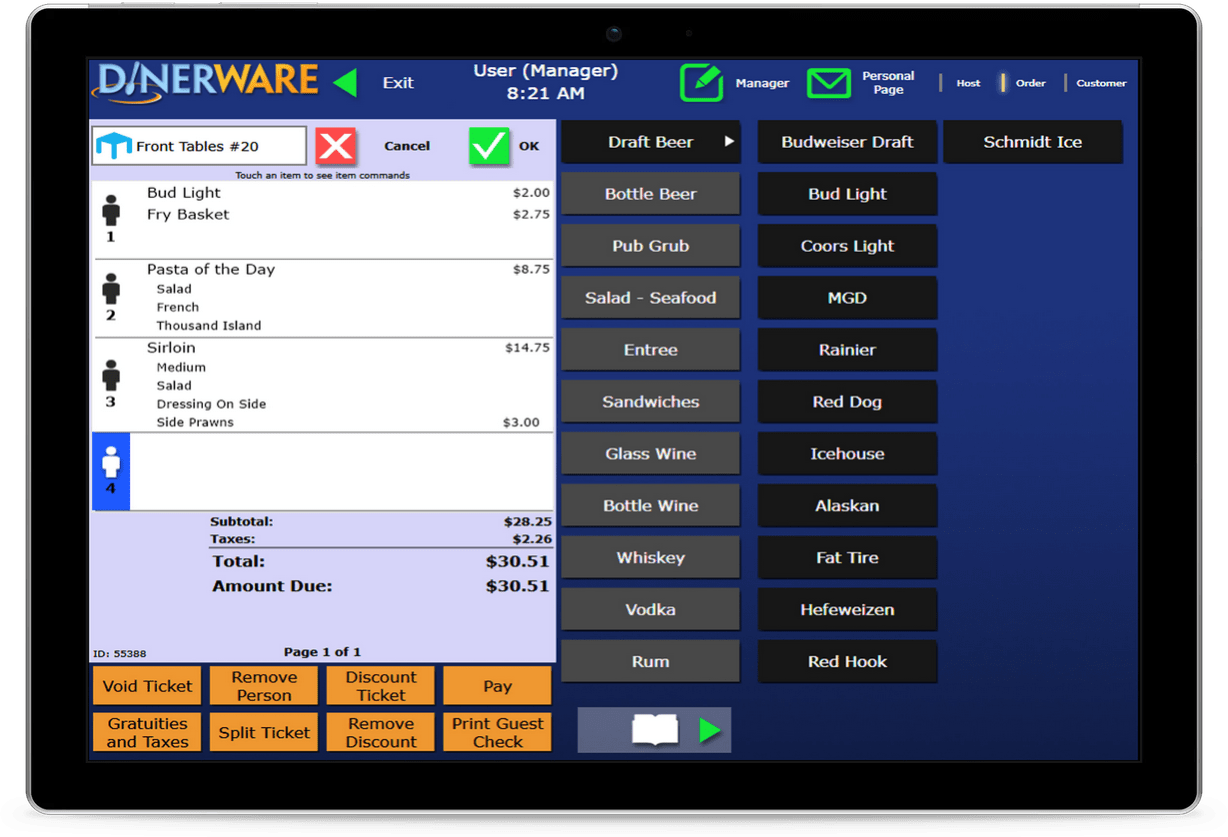
Task: Click the table icon in Front Tables field
Action: [x=112, y=146]
